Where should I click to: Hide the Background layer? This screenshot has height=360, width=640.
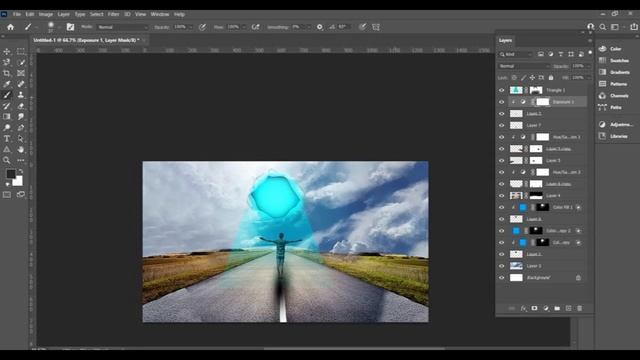coord(502,278)
